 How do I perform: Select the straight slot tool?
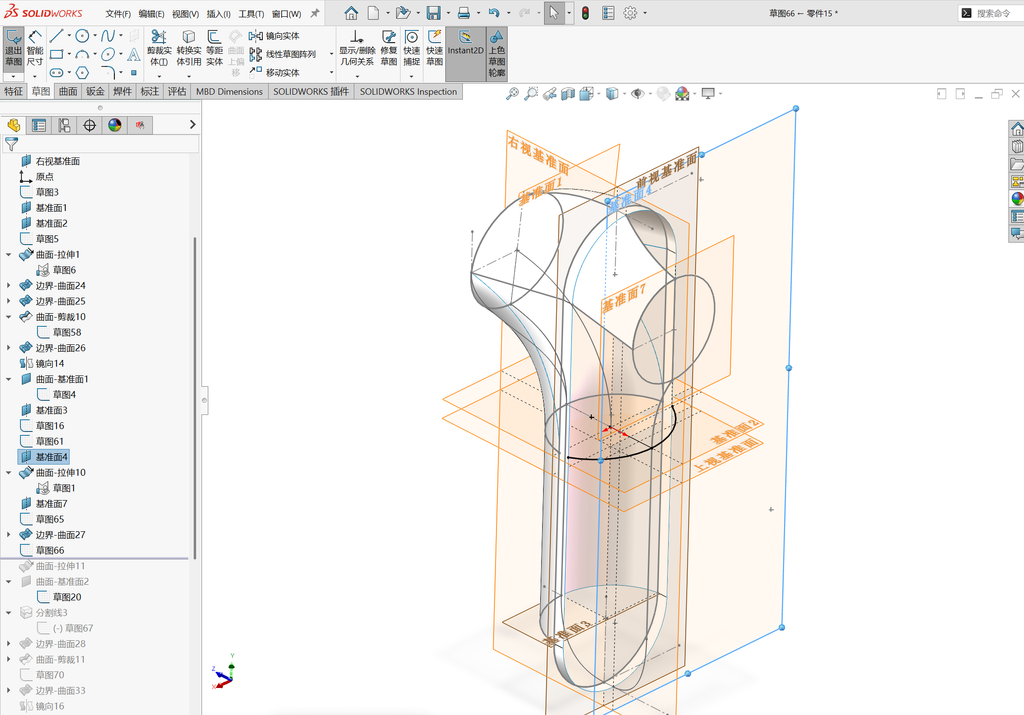57,72
